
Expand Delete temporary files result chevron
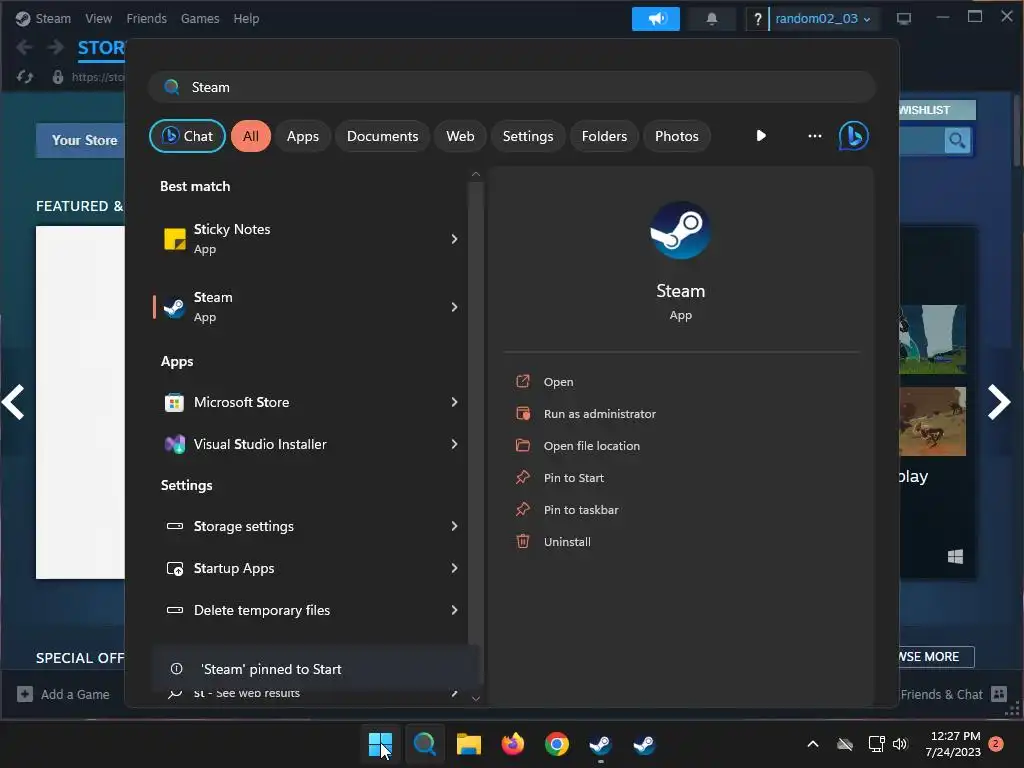(455, 610)
